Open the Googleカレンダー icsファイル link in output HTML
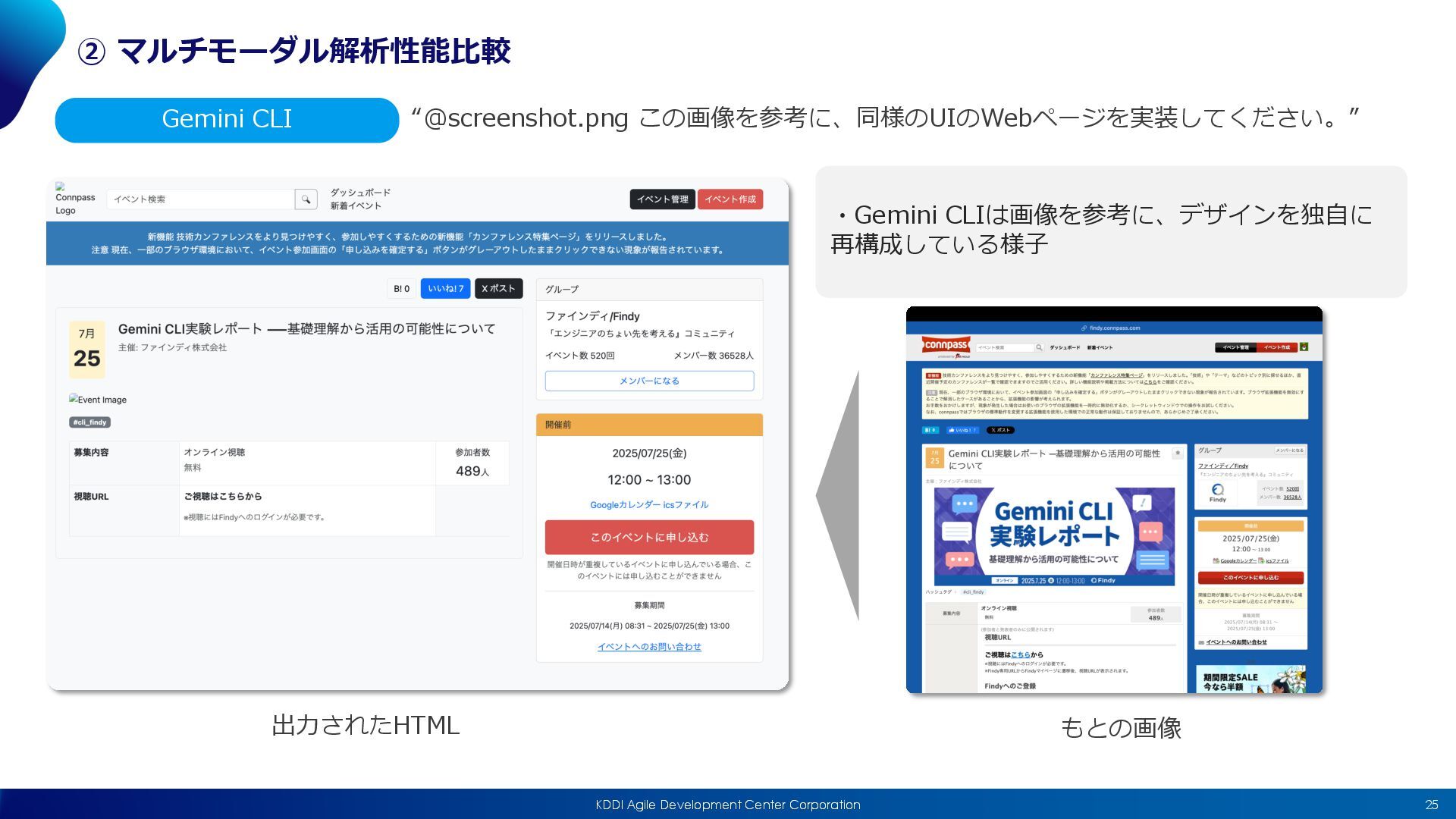Viewport: 1456px width, 819px height. click(x=649, y=505)
